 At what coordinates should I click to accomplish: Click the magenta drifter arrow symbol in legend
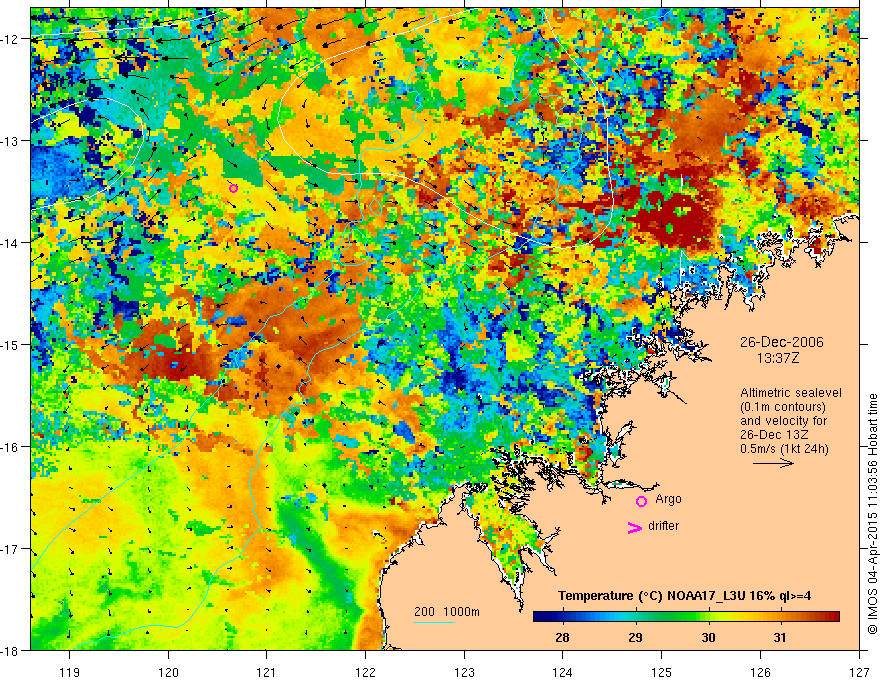pyautogui.click(x=634, y=527)
